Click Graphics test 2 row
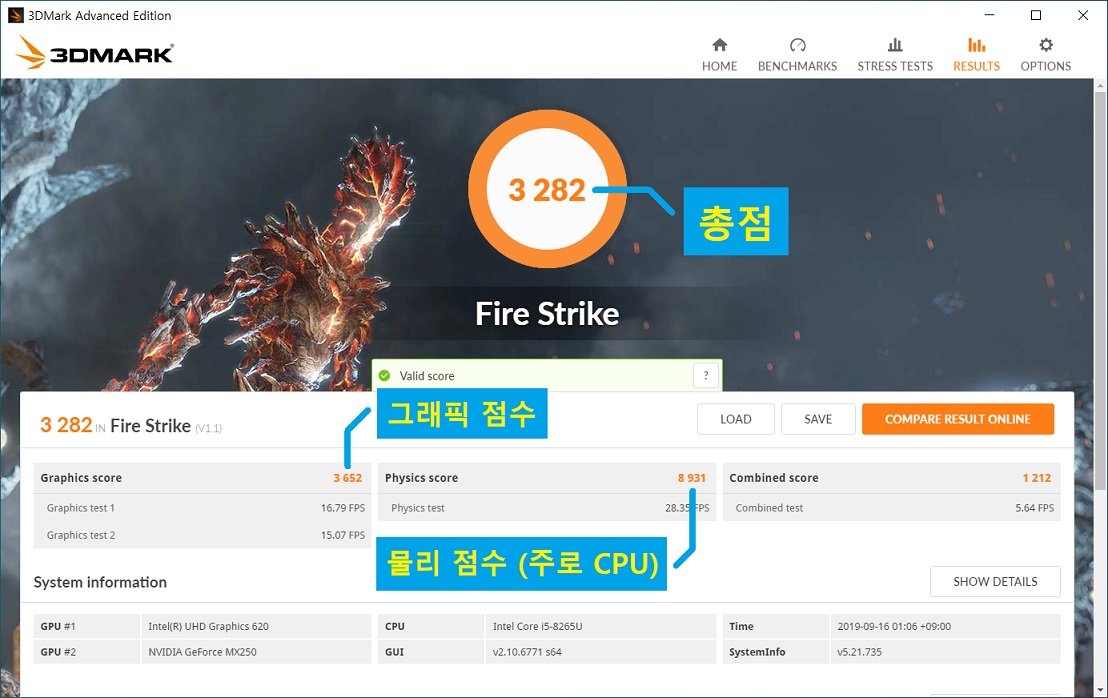The height and width of the screenshot is (698, 1108). click(x=202, y=535)
